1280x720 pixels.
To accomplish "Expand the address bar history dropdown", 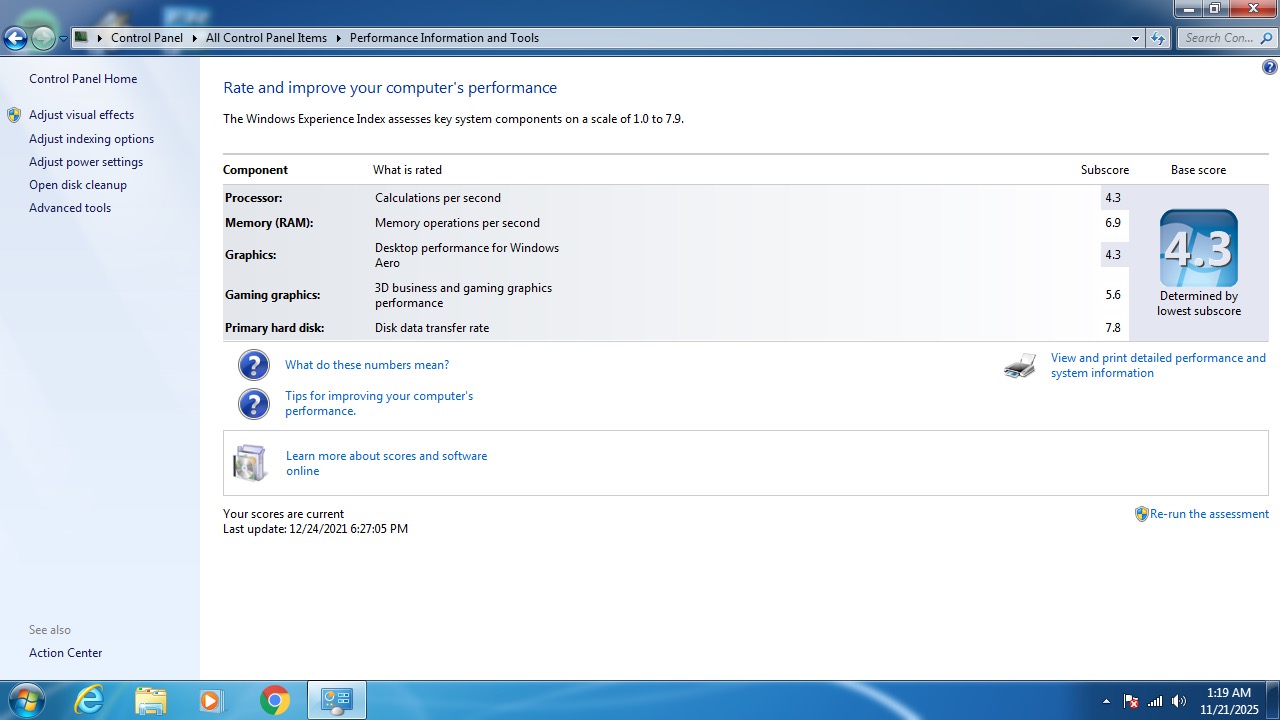I will pos(1135,38).
